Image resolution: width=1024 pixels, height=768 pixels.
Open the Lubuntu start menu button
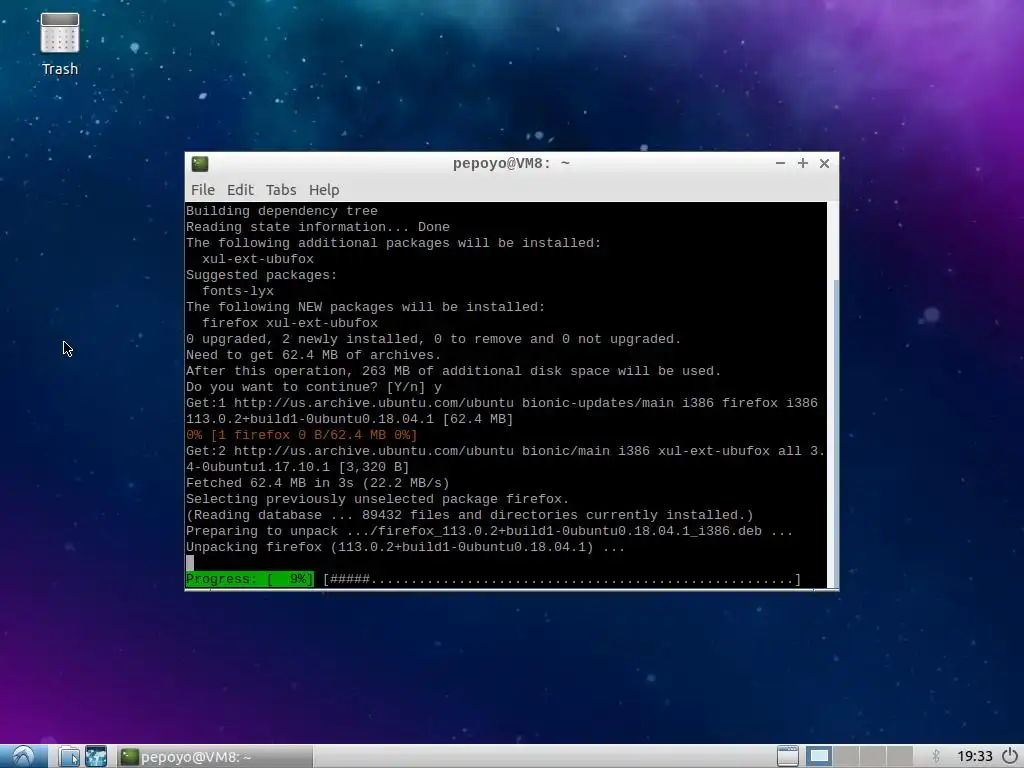click(24, 756)
